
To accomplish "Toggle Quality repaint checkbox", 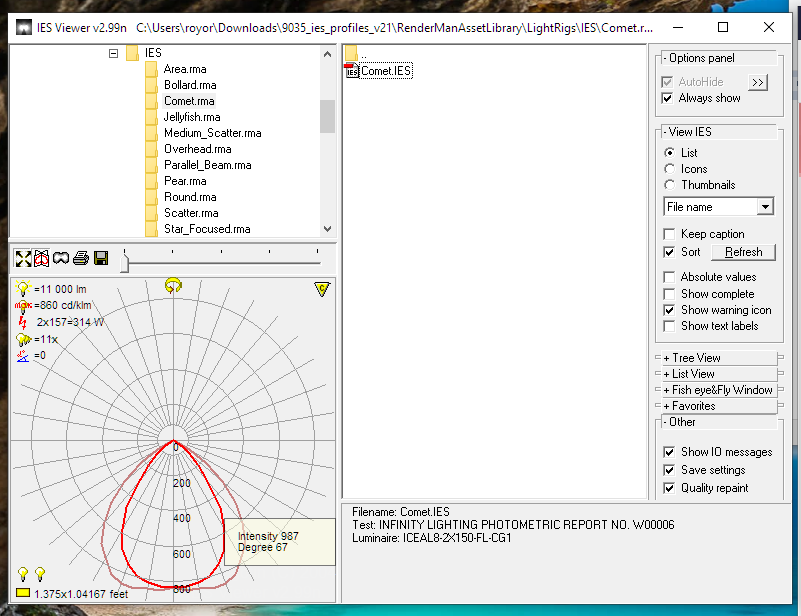I will click(669, 488).
